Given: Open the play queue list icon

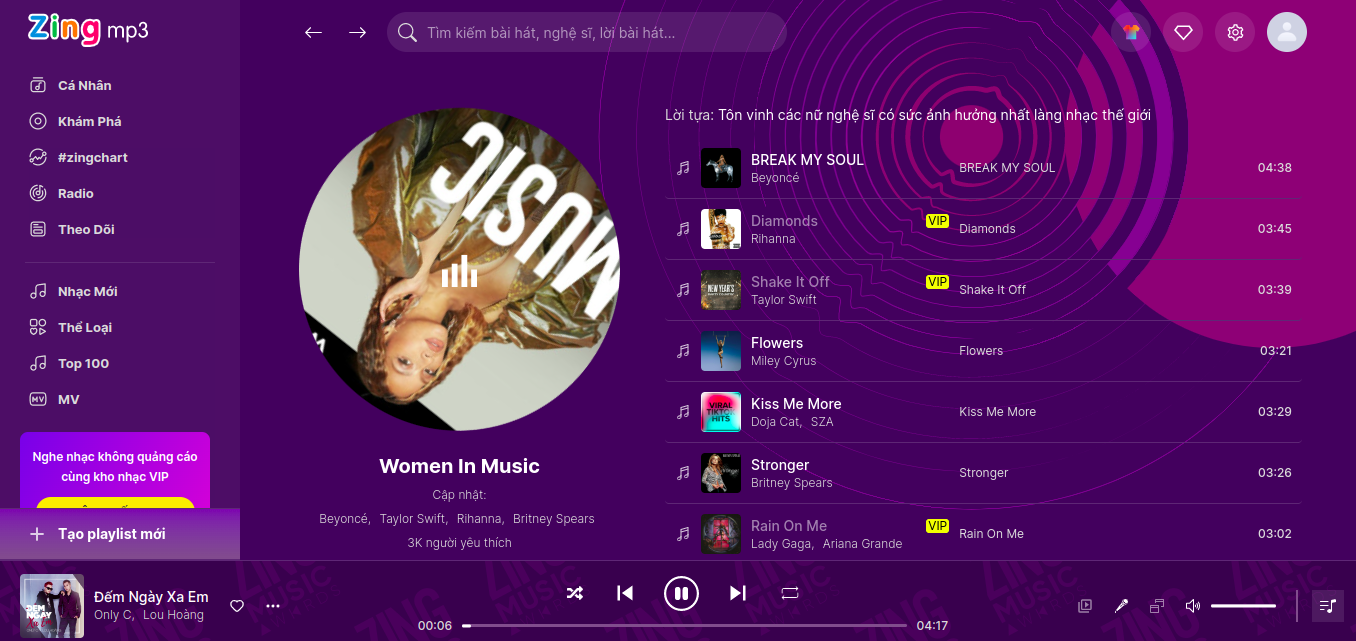Looking at the screenshot, I should point(1327,606).
